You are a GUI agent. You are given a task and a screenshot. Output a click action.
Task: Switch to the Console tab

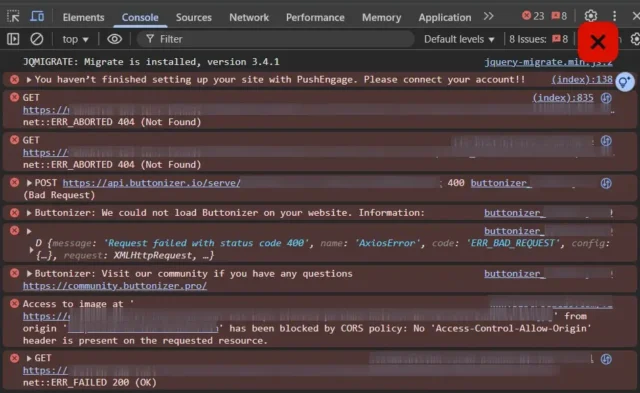pyautogui.click(x=140, y=17)
